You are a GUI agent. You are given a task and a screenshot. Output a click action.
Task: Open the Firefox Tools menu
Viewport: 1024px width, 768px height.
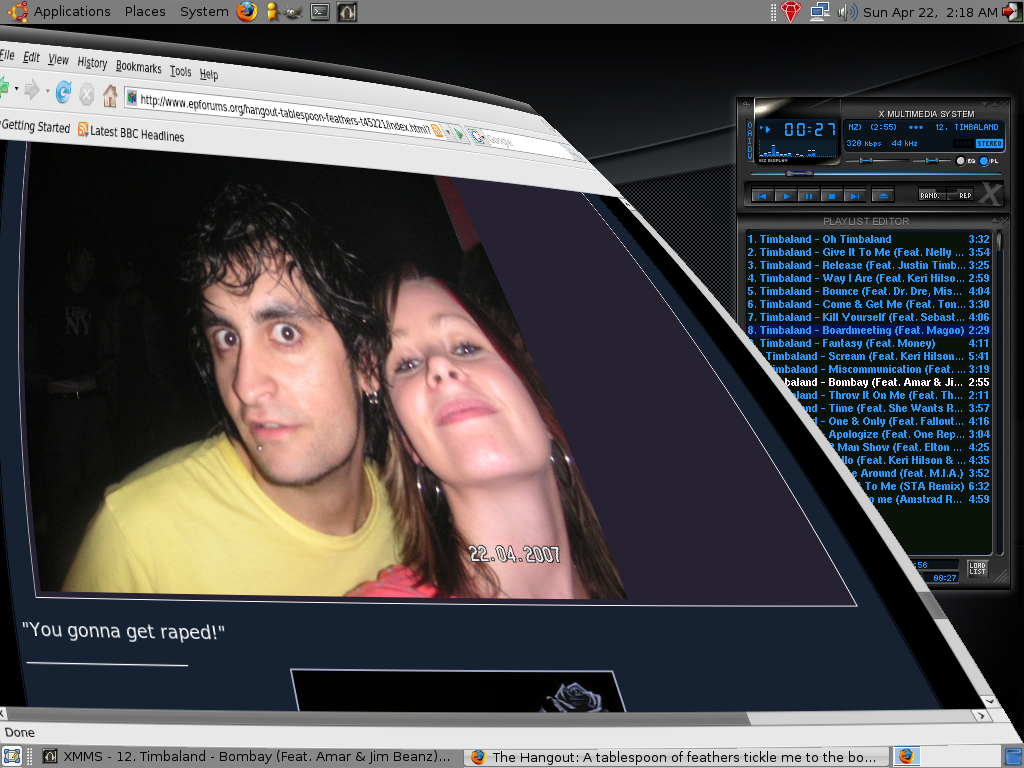(180, 71)
